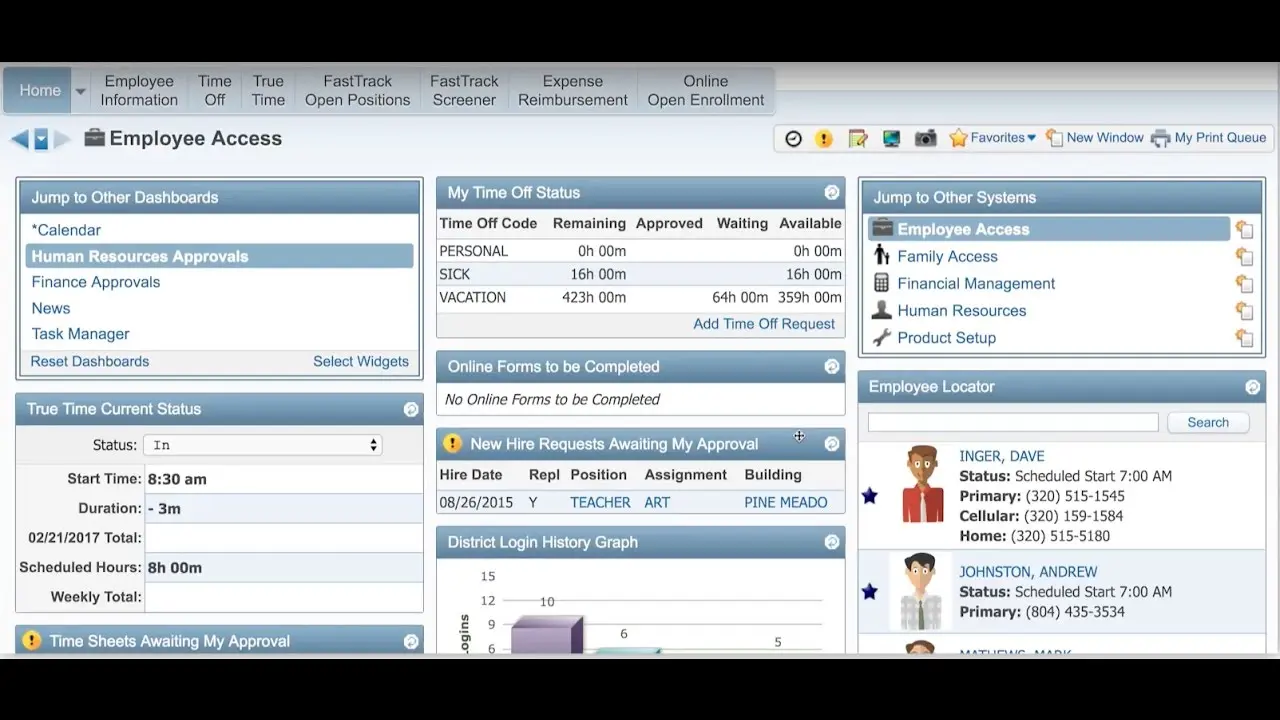Refresh the My Time Off Status widget
The image size is (1280, 720).
(x=832, y=193)
